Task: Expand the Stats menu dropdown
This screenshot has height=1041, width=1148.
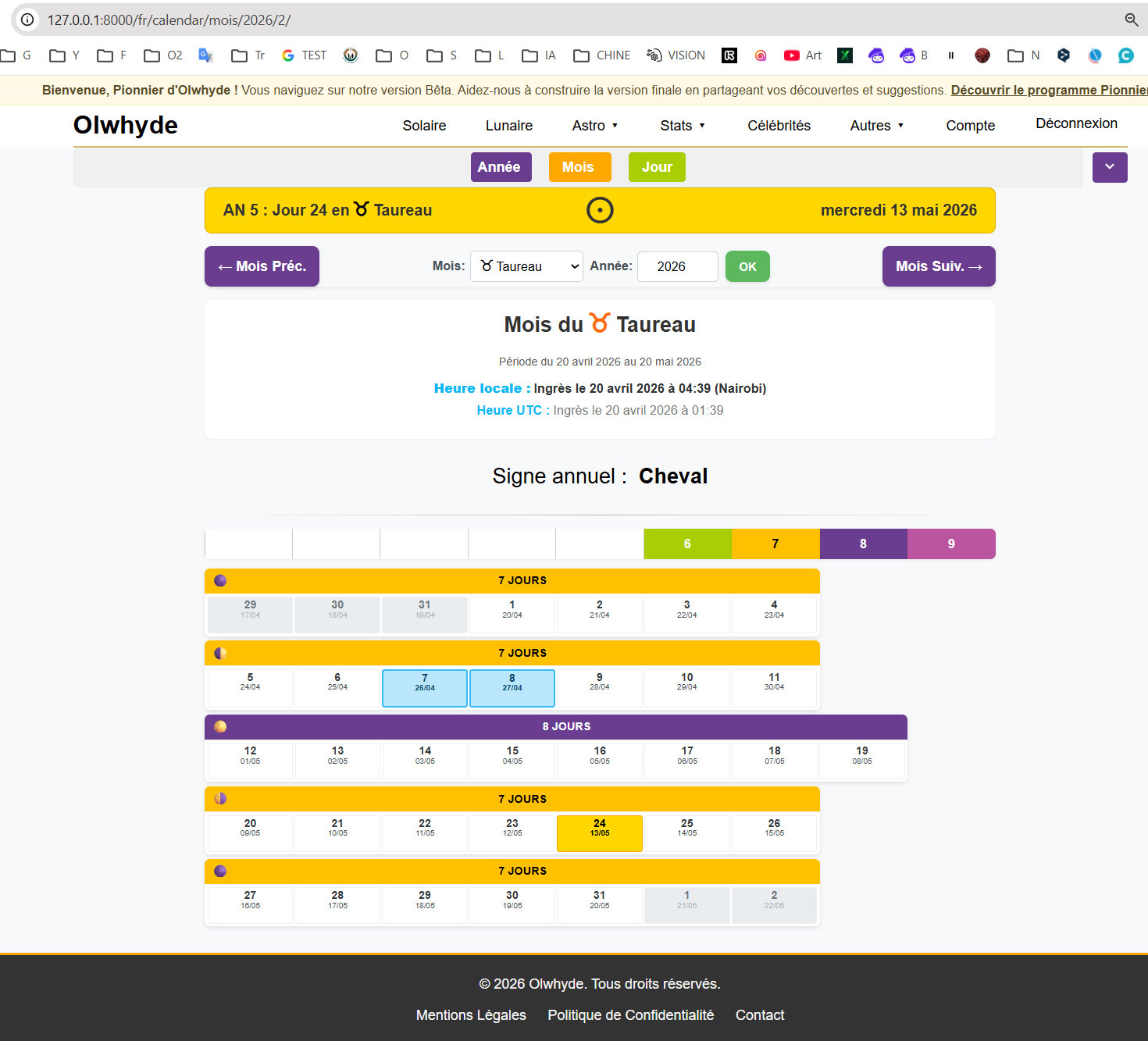Action: 683,126
